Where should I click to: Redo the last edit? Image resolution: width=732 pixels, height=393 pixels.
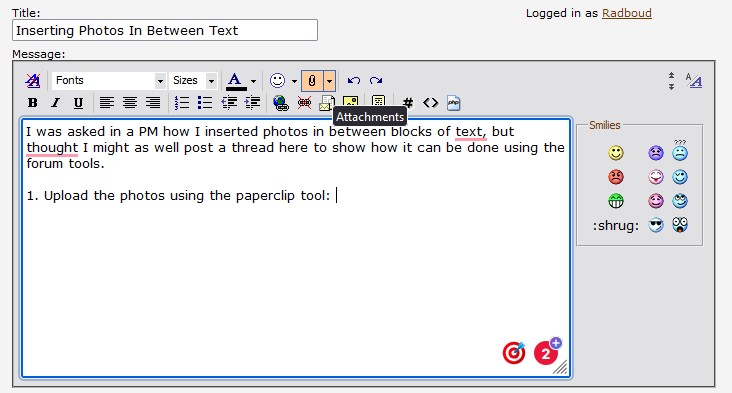click(x=376, y=81)
